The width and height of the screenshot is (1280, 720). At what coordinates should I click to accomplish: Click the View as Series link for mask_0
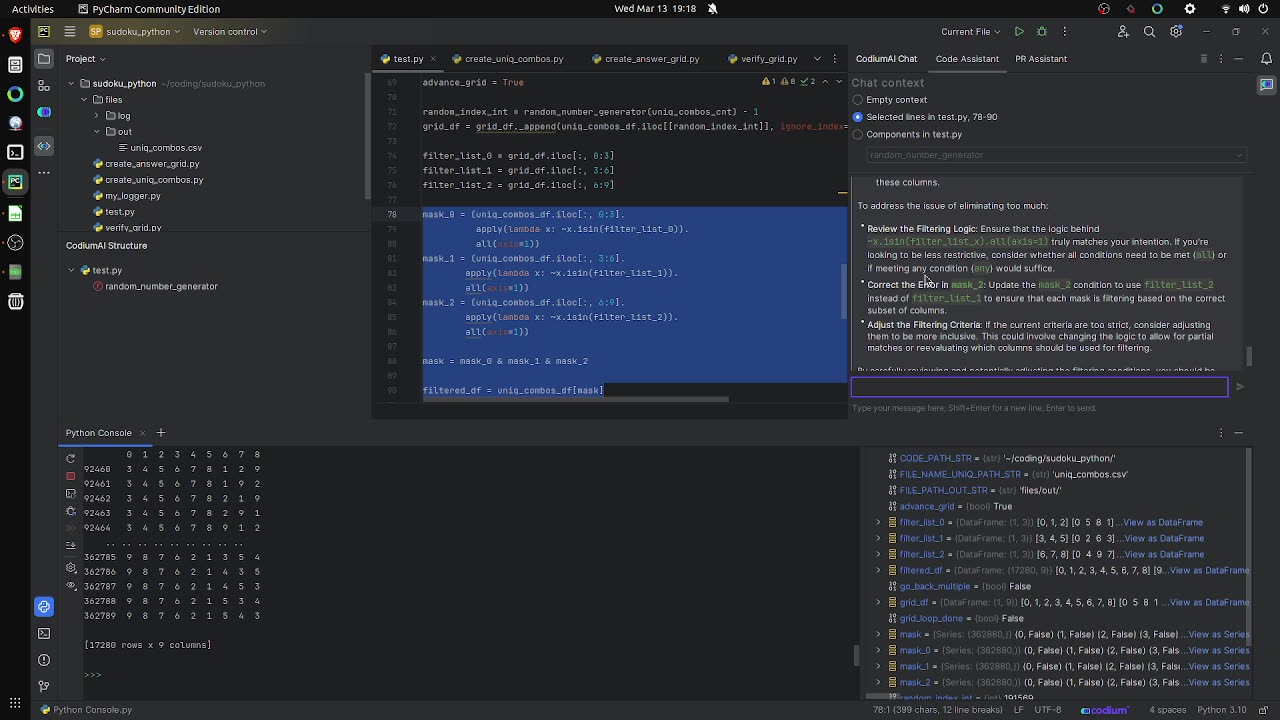coord(1219,650)
